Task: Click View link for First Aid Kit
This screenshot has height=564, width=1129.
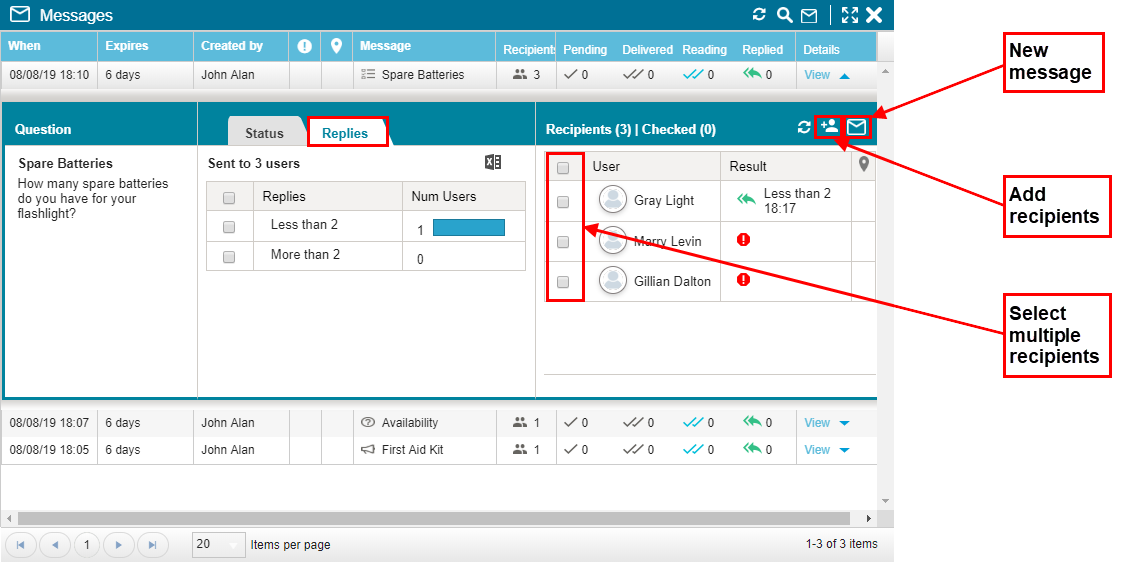Action: (817, 450)
